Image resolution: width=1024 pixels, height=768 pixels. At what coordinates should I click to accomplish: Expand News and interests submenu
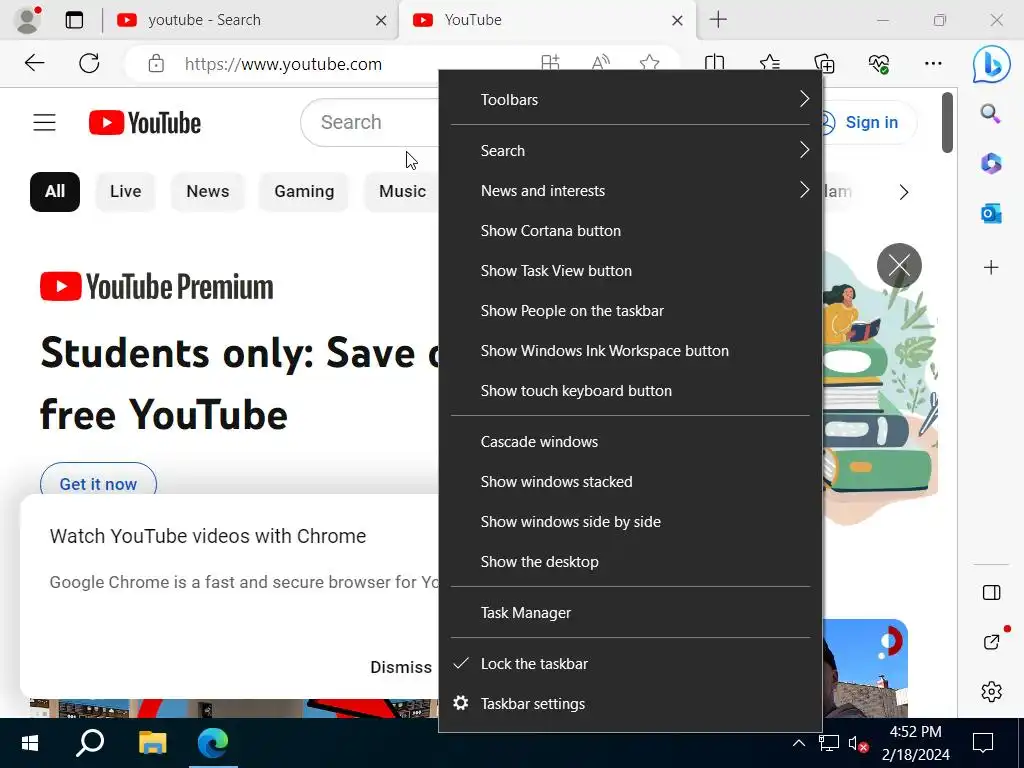click(x=630, y=190)
